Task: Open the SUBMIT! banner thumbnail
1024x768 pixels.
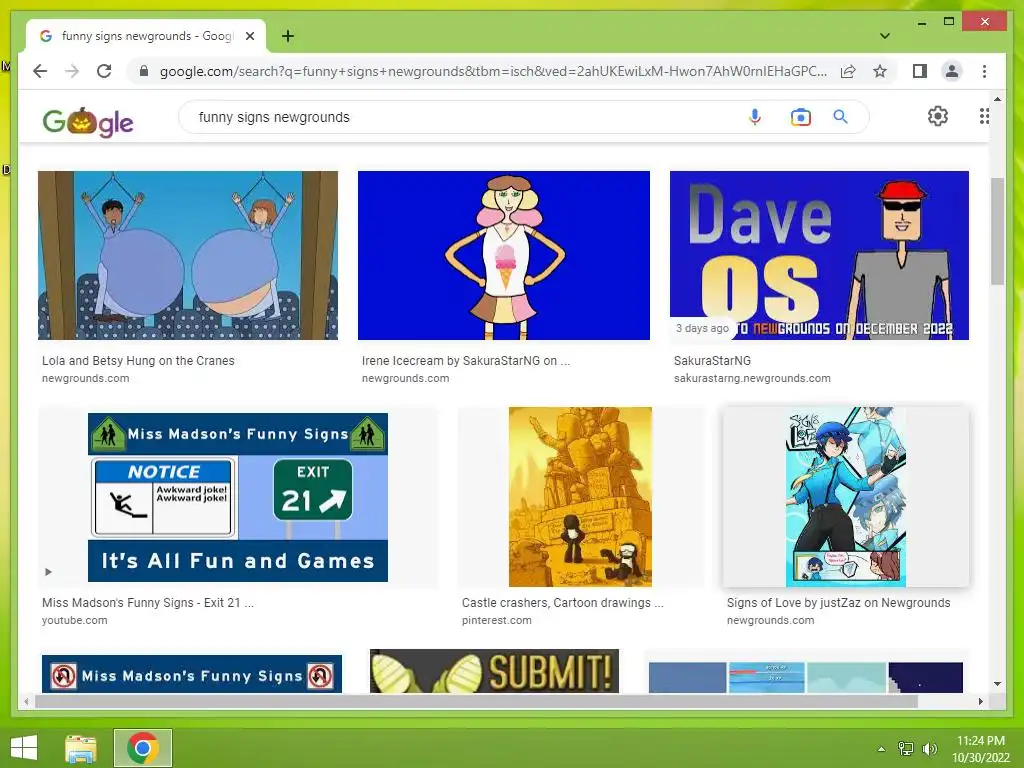Action: tap(494, 671)
